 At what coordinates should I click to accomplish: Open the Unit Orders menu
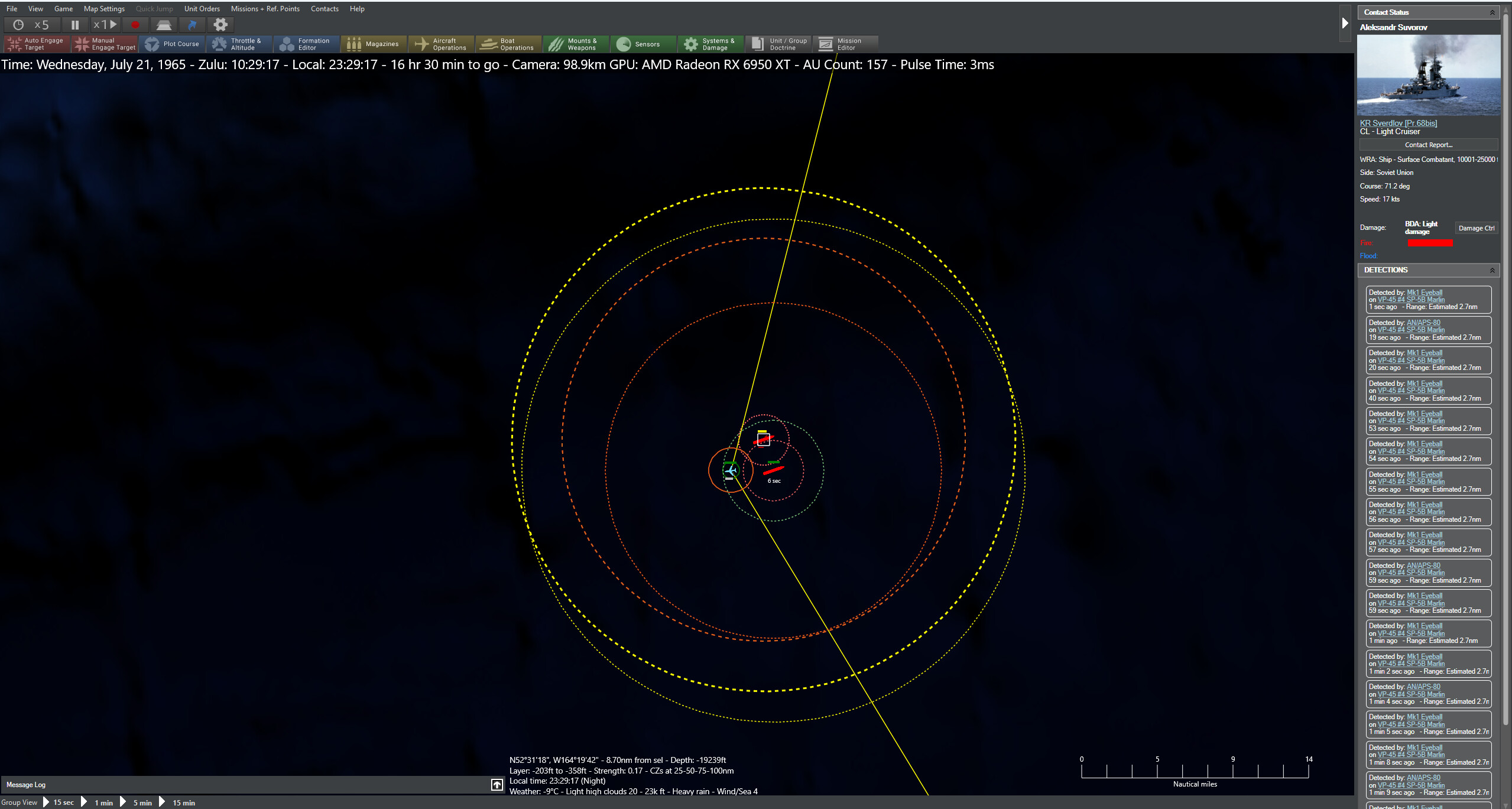(202, 8)
